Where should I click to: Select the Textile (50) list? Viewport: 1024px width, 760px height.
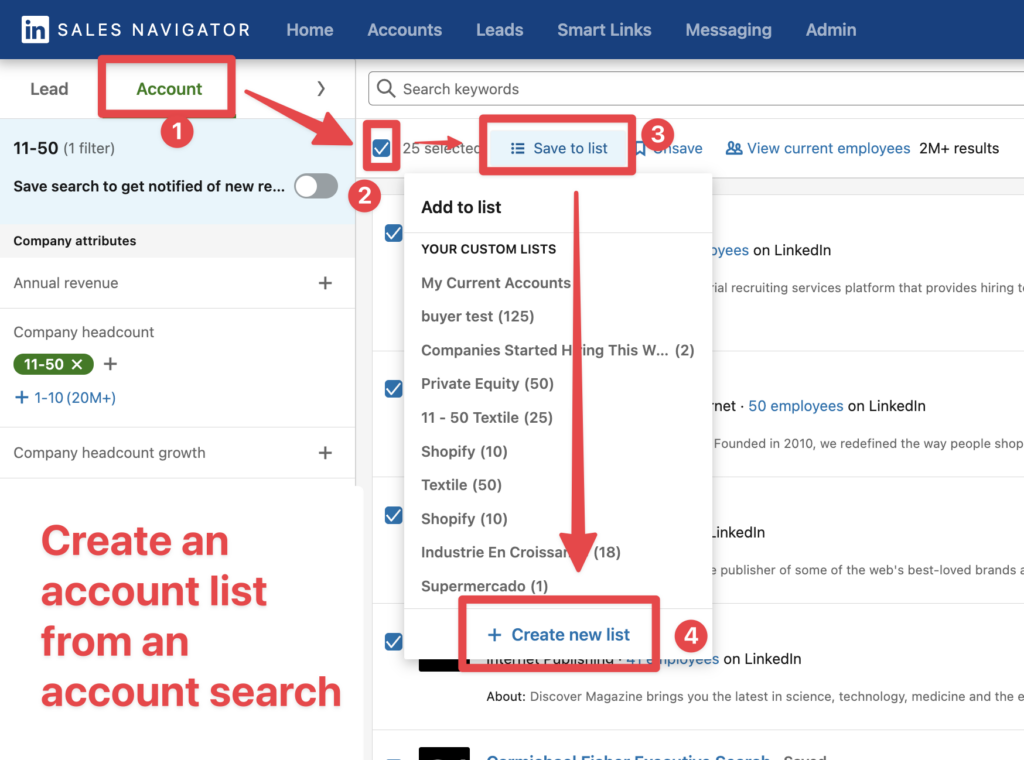tap(461, 484)
